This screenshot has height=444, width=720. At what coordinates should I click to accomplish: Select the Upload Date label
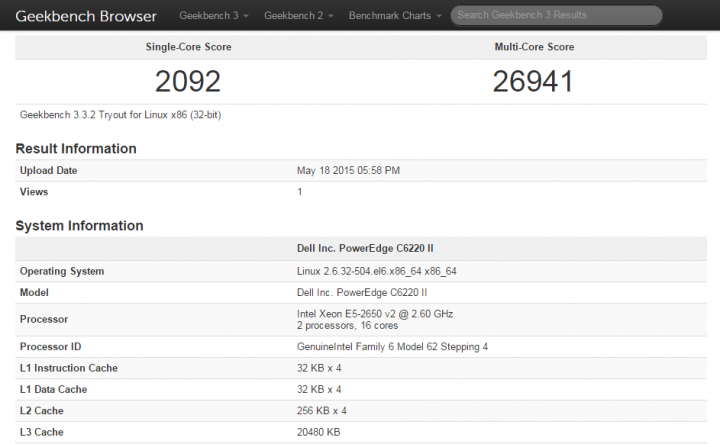click(x=48, y=170)
